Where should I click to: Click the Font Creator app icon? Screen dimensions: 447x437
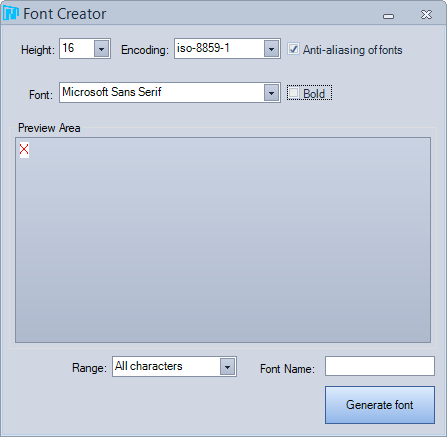coord(11,13)
